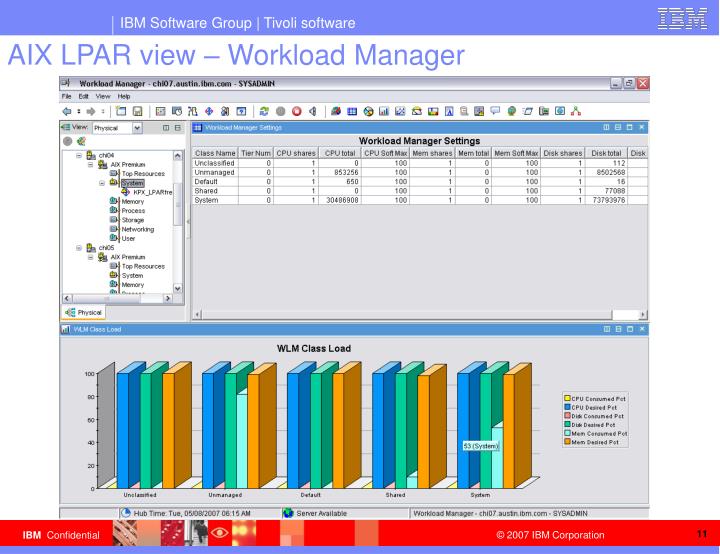Select KPX_LPARfre item in navigator tree
The height and width of the screenshot is (554, 720).
coord(152,192)
